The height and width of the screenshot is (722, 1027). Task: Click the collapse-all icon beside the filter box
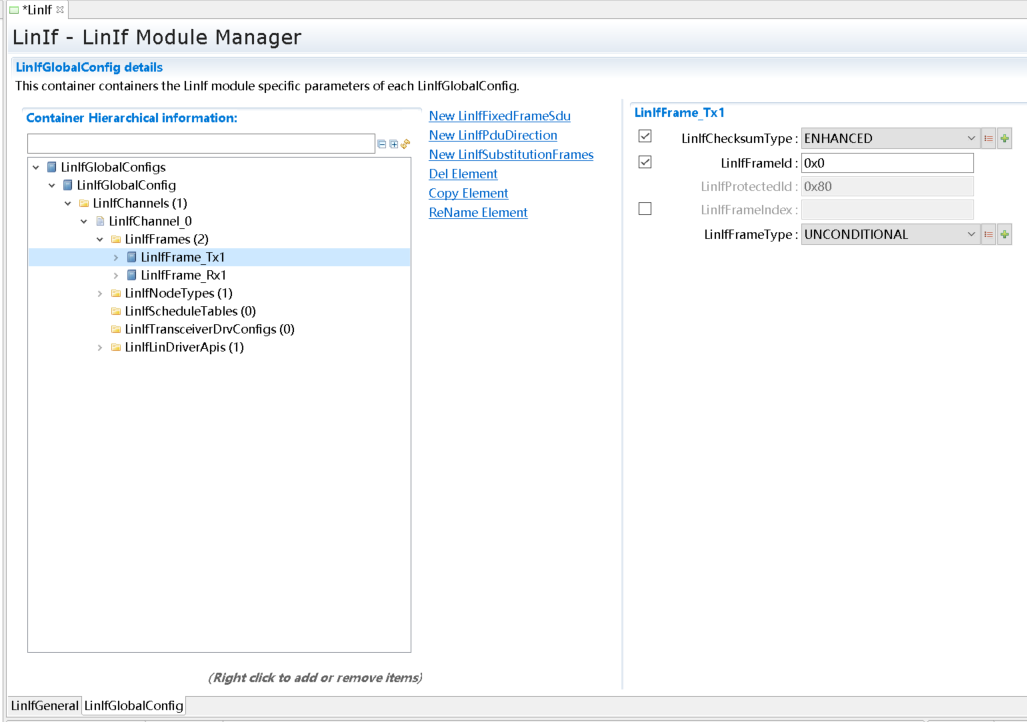click(x=381, y=144)
